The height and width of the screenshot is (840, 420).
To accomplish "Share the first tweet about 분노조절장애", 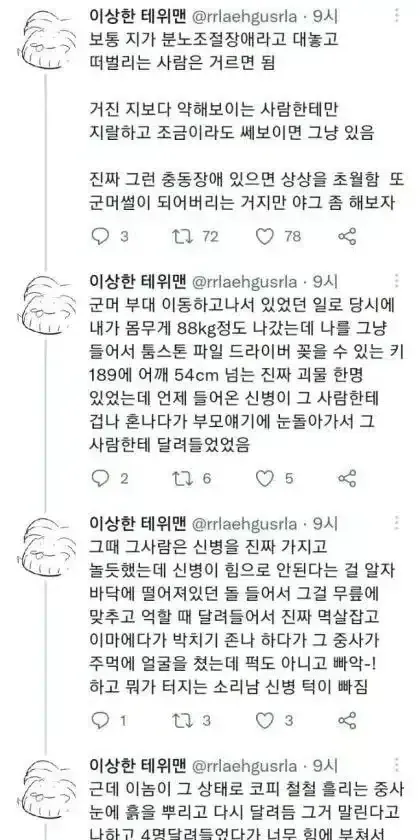I will point(347,237).
